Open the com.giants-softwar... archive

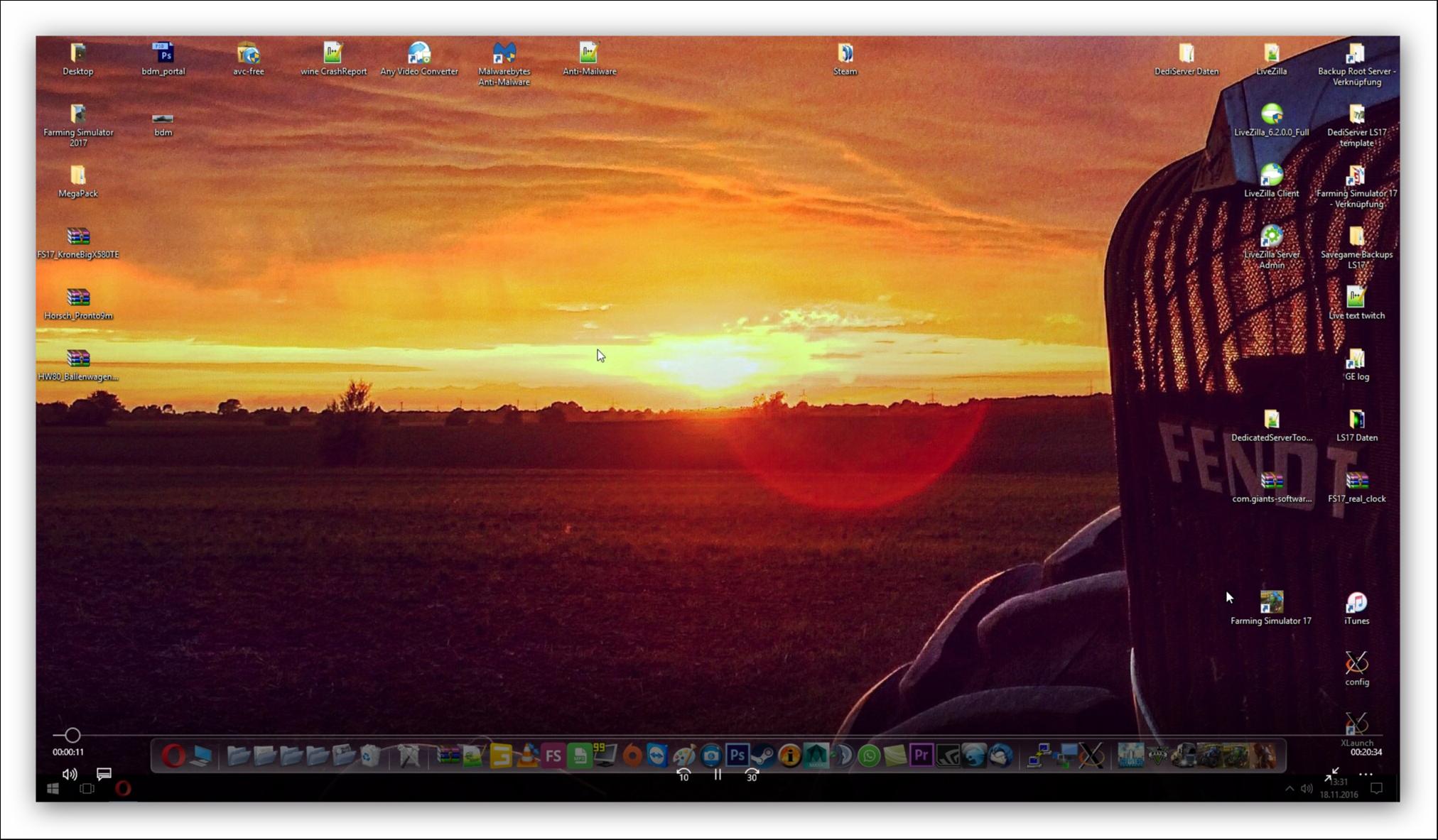(1271, 486)
